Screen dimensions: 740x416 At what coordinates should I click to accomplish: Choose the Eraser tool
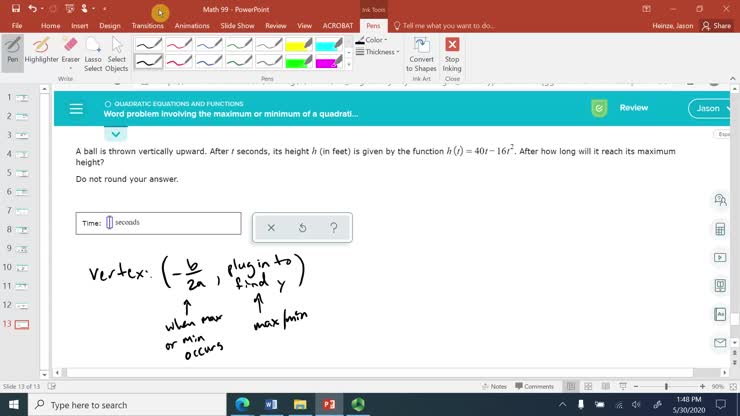click(x=70, y=52)
